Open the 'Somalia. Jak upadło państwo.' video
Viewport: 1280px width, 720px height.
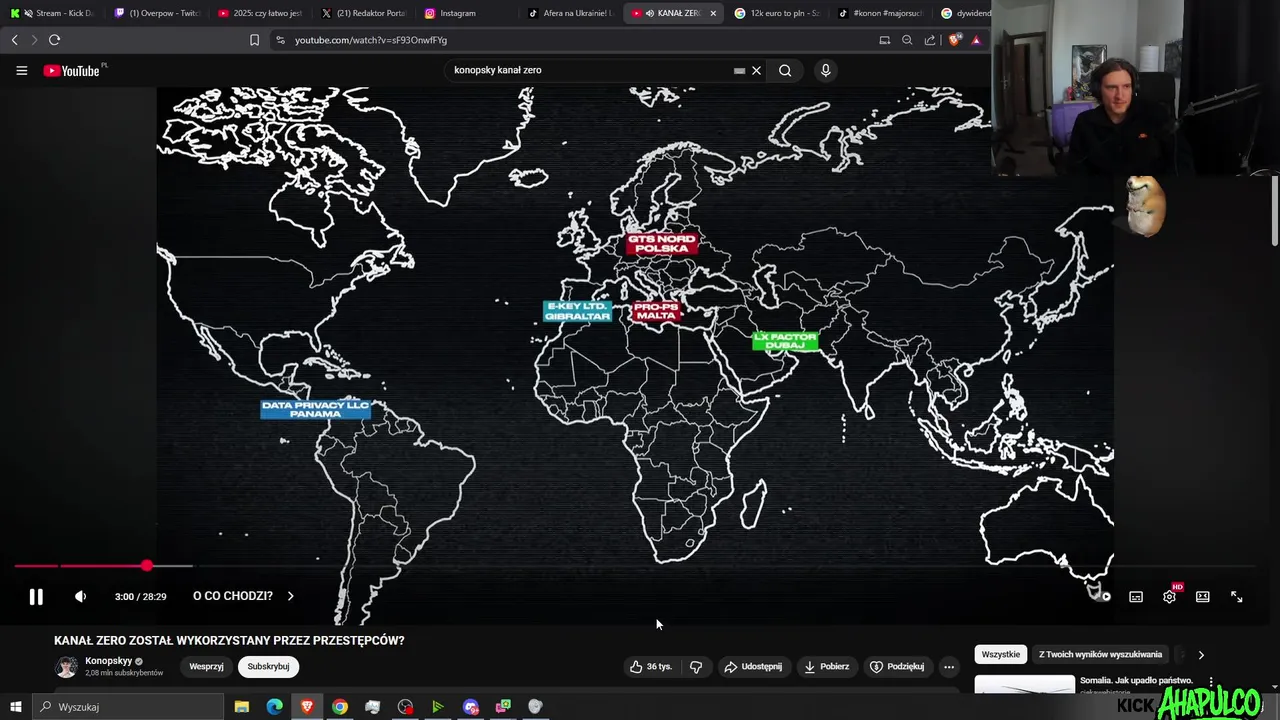coord(1136,680)
